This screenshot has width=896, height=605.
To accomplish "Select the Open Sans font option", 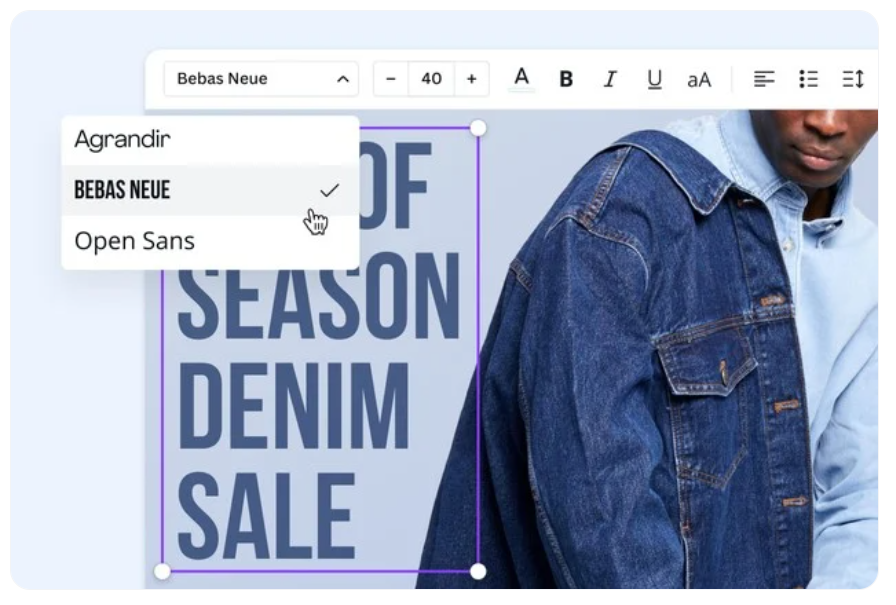I will pyautogui.click(x=210, y=241).
